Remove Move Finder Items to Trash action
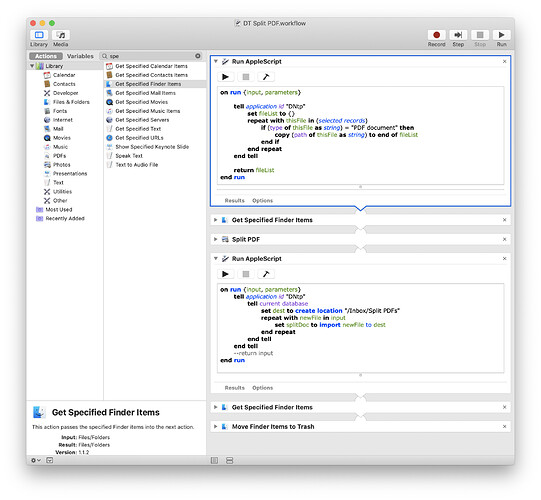Image resolution: width=541 pixels, height=500 pixels. 504,427
